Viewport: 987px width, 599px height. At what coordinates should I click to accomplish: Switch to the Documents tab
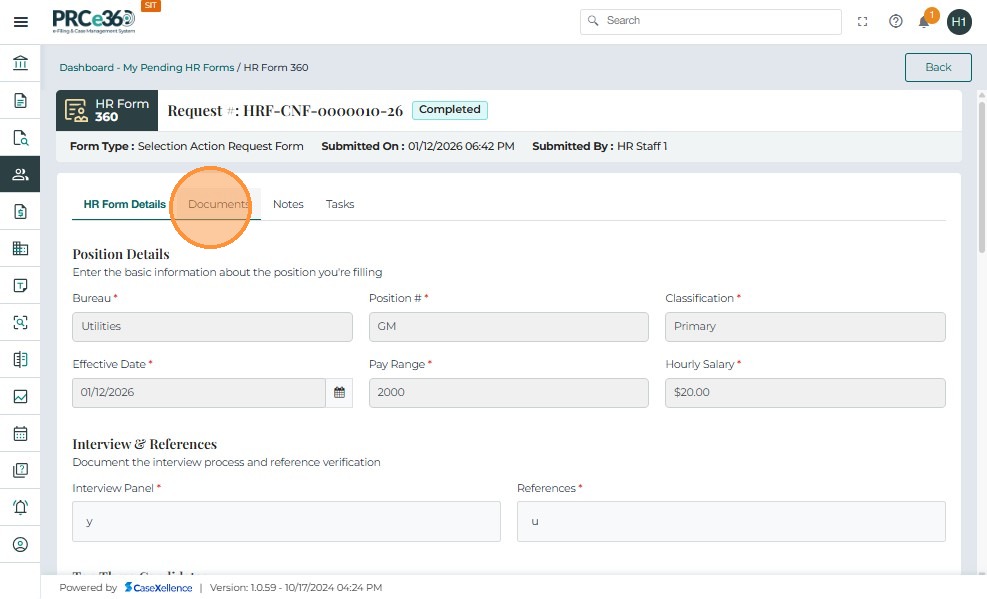pos(218,204)
